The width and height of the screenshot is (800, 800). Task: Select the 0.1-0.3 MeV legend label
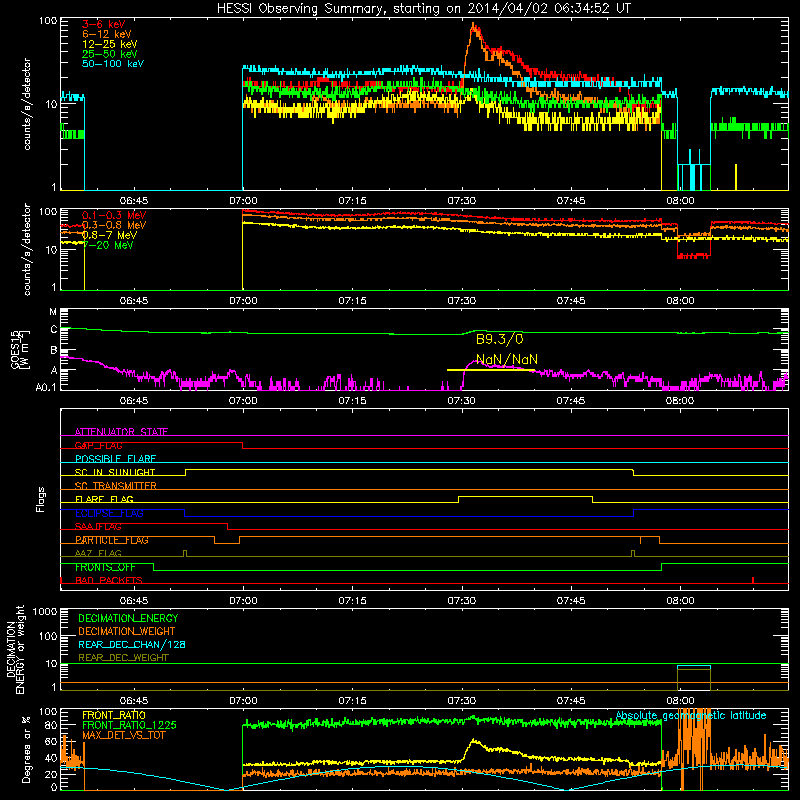coord(114,215)
